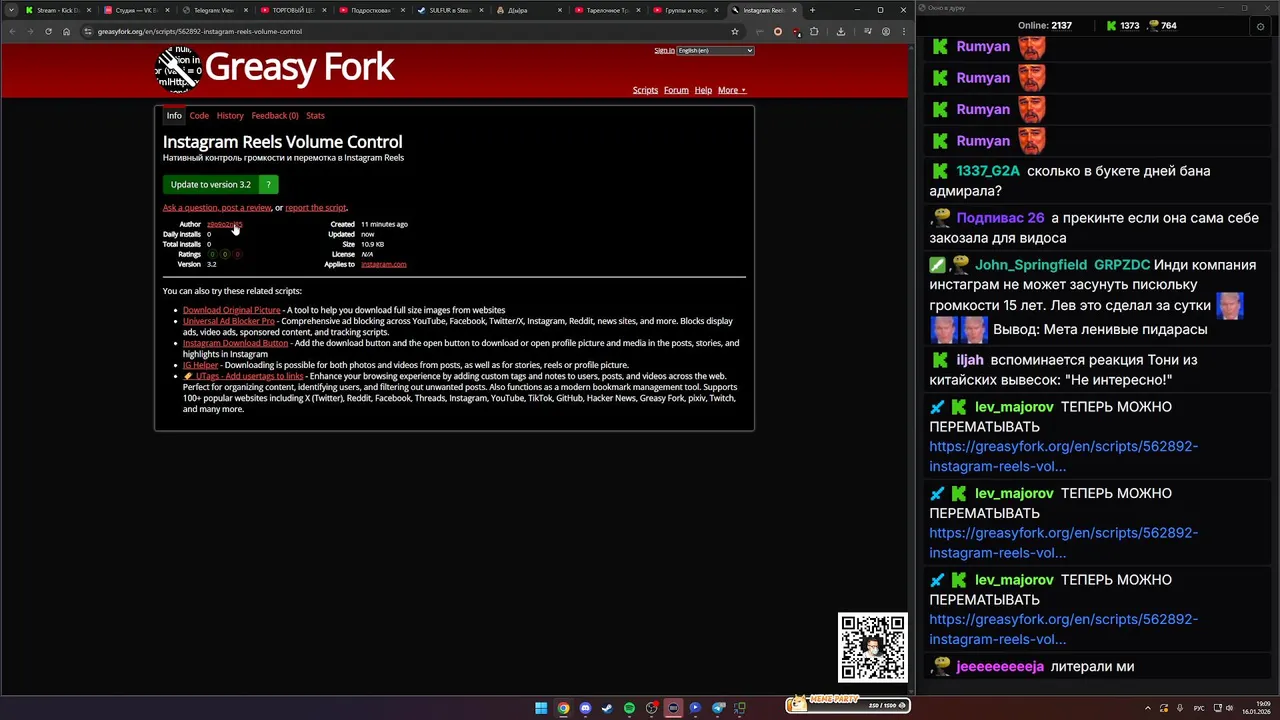The height and width of the screenshot is (720, 1280).
Task: Click the browser home icon
Action: point(66,31)
